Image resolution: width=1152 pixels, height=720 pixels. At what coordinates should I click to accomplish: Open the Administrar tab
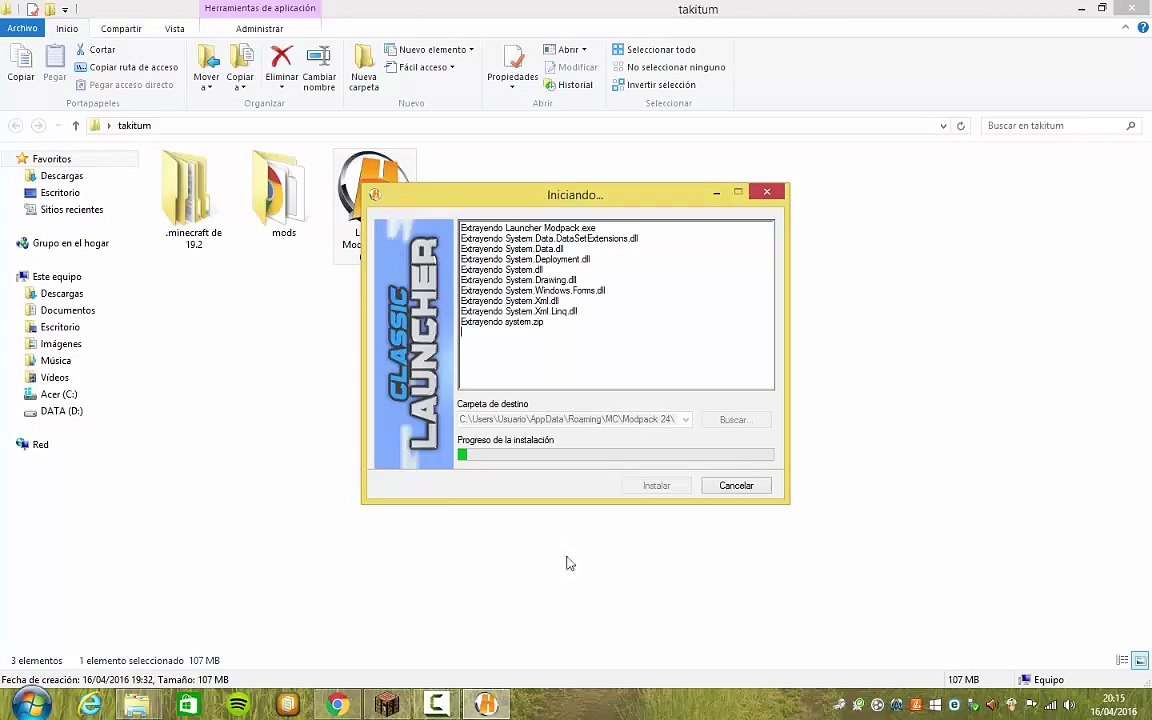259,29
